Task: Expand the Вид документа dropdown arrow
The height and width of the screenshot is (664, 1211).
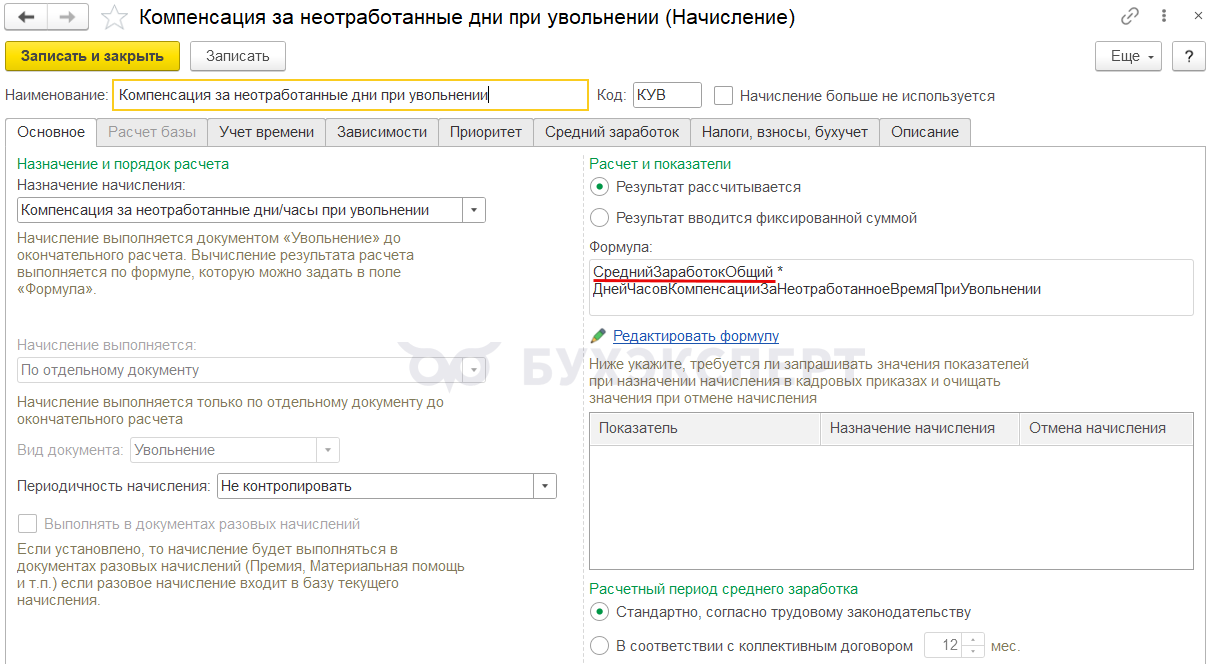Action: pyautogui.click(x=328, y=450)
